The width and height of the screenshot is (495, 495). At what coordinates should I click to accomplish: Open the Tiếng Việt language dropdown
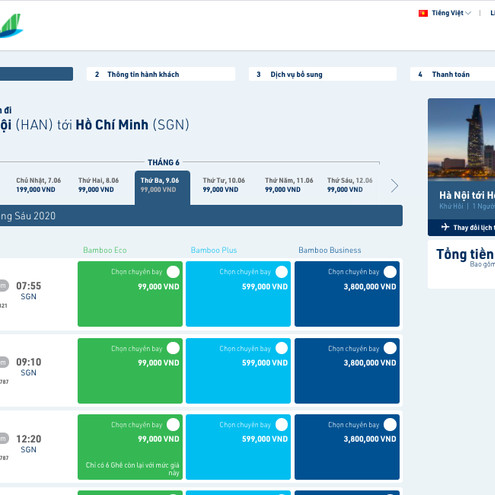tap(451, 13)
